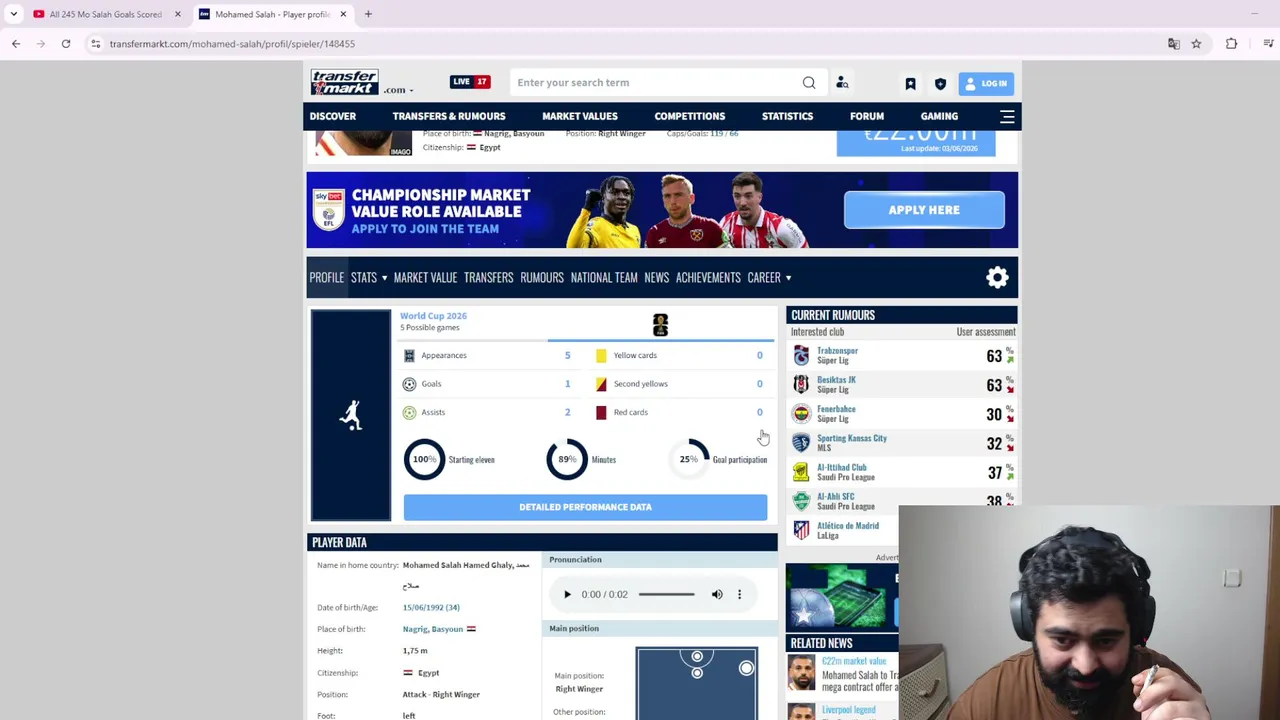This screenshot has height=720, width=1280.
Task: Click the LOG IN button
Action: (986, 83)
